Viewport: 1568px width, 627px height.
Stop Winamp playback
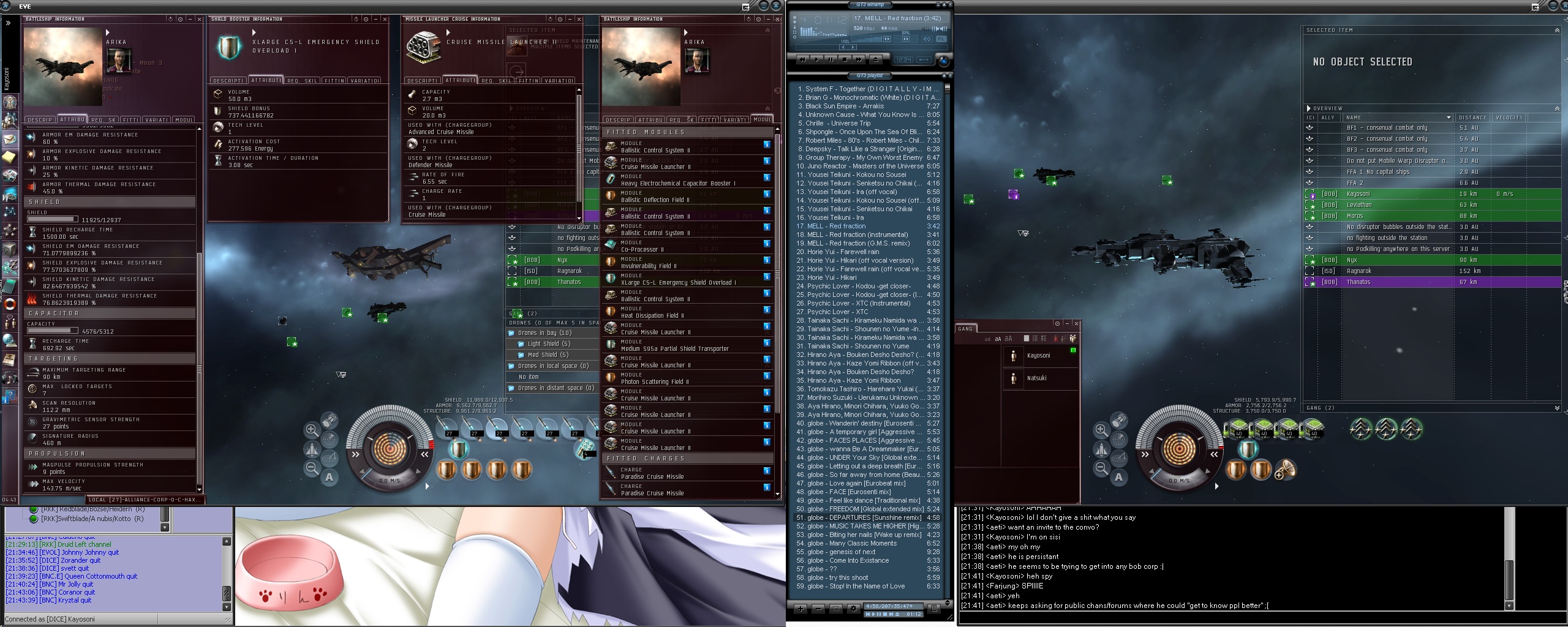(x=845, y=59)
